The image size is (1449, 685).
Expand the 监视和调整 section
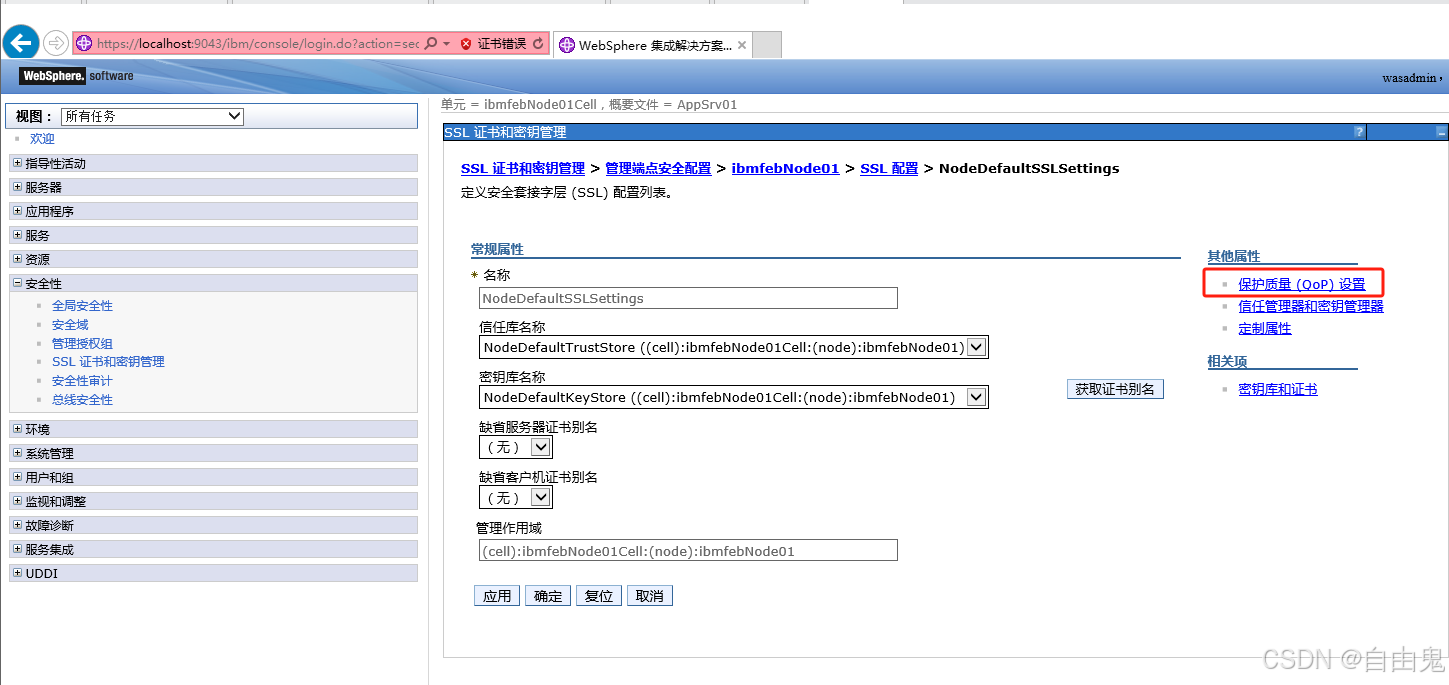coord(17,501)
